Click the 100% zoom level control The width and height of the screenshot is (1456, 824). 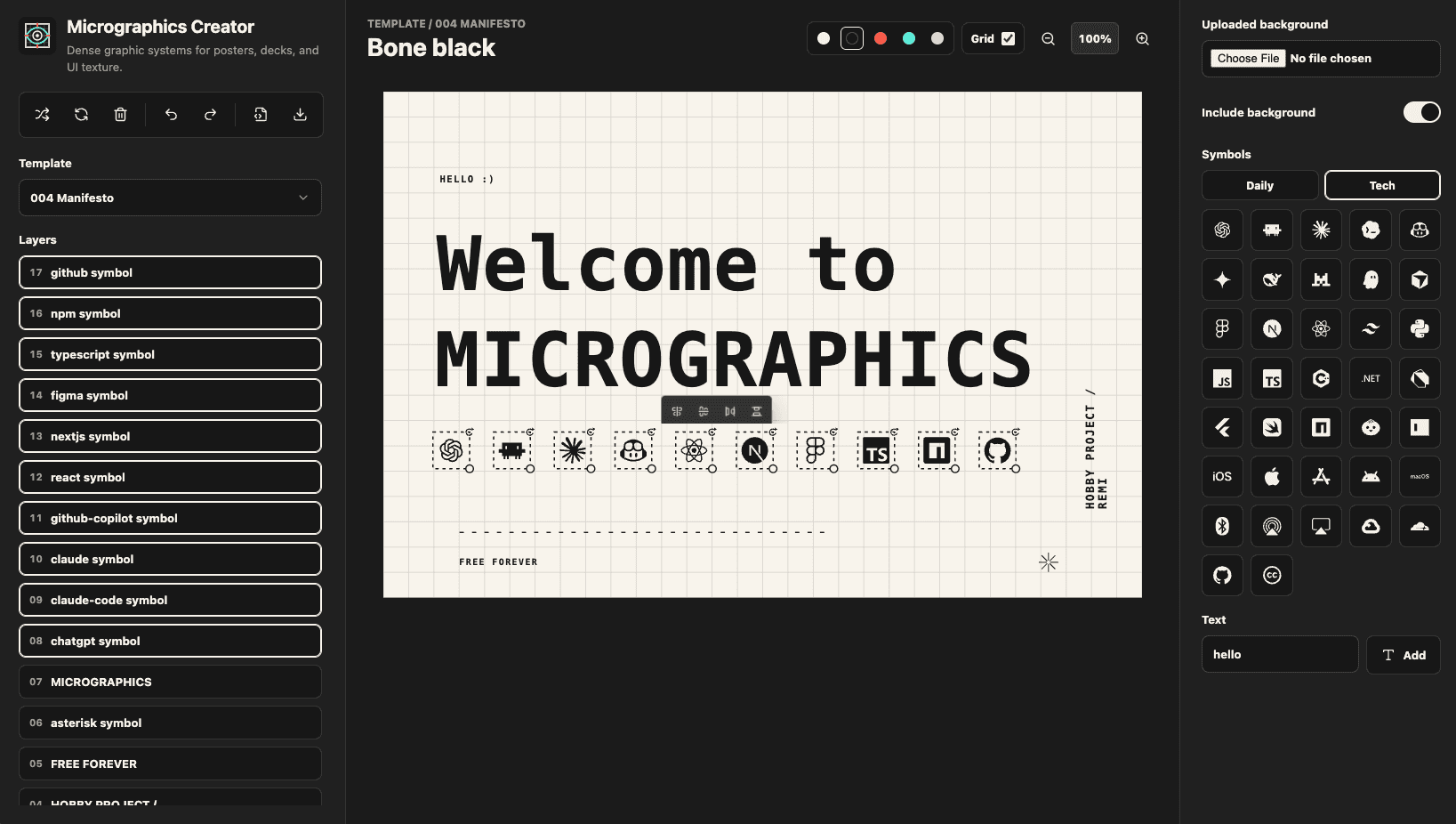[x=1095, y=39]
